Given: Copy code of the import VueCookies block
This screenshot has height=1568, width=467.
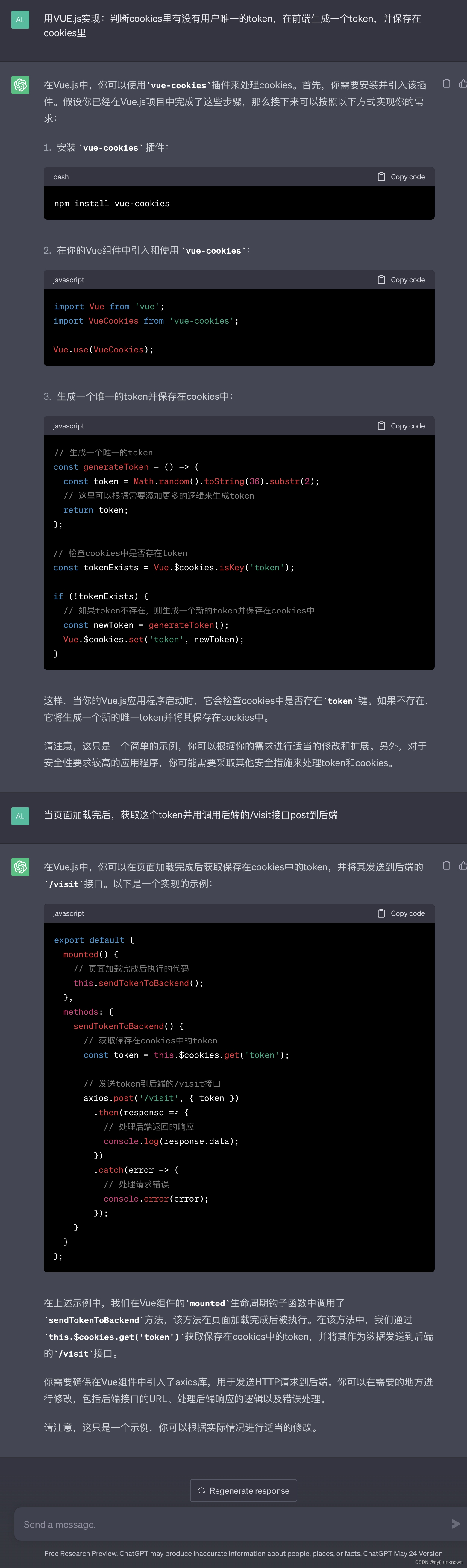Looking at the screenshot, I should tap(401, 279).
